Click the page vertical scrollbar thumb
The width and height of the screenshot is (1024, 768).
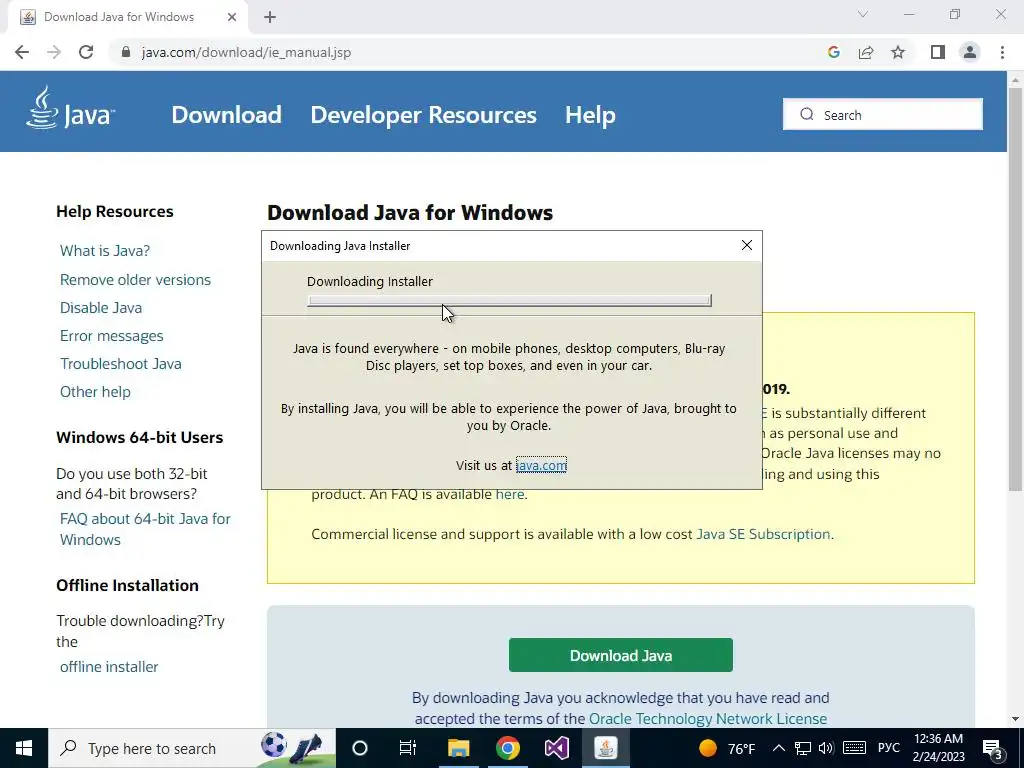(x=1015, y=291)
